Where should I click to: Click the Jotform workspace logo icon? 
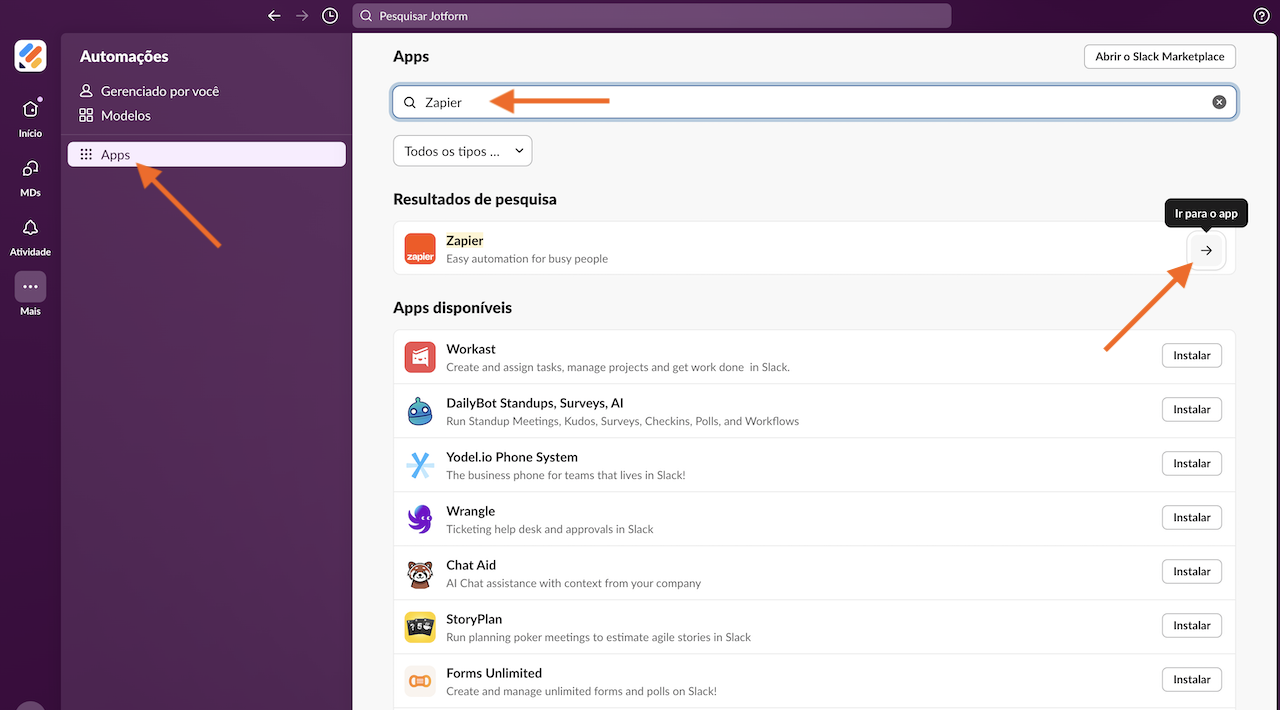(x=30, y=57)
